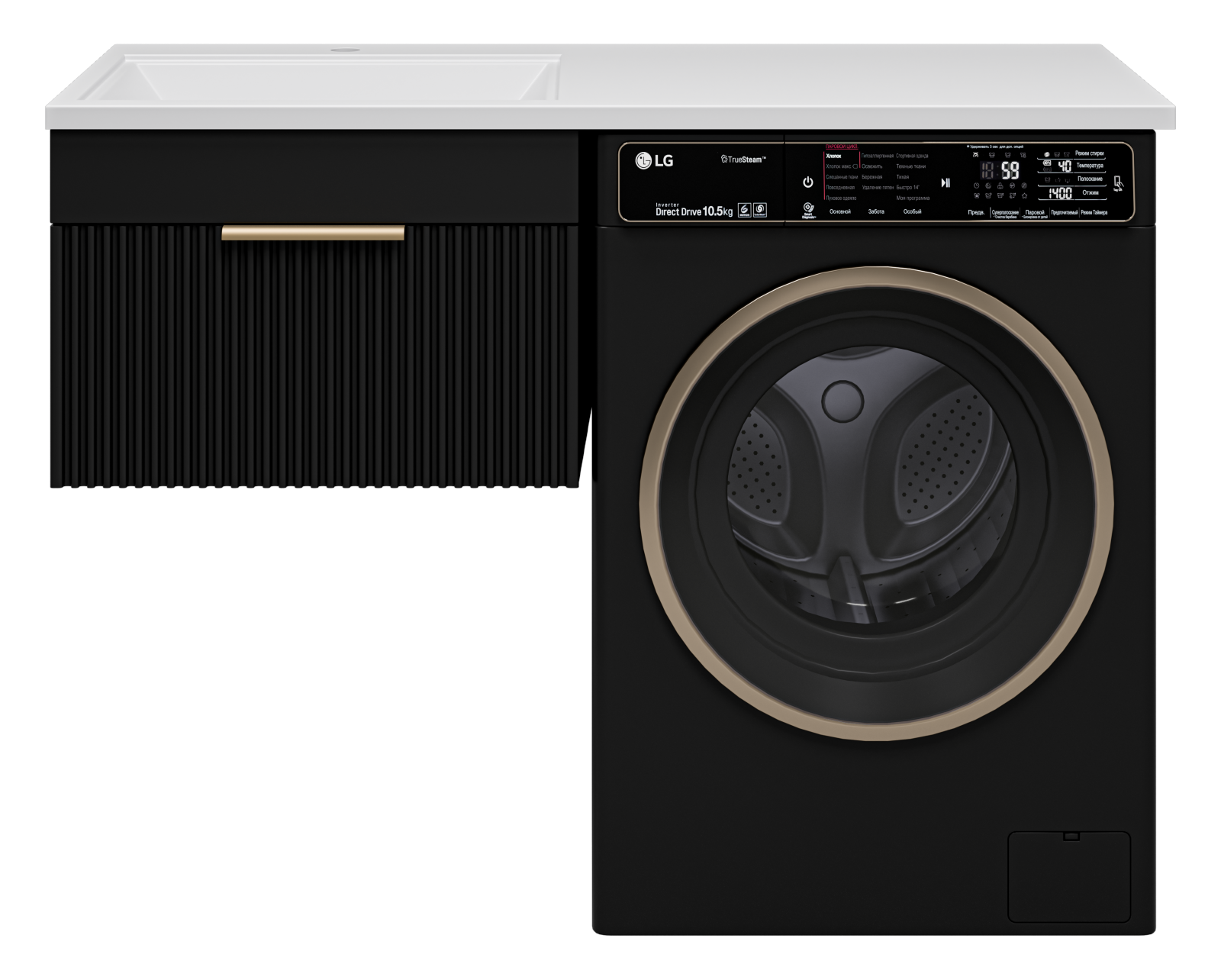
Task: Select the Забота program category
Action: tap(876, 211)
